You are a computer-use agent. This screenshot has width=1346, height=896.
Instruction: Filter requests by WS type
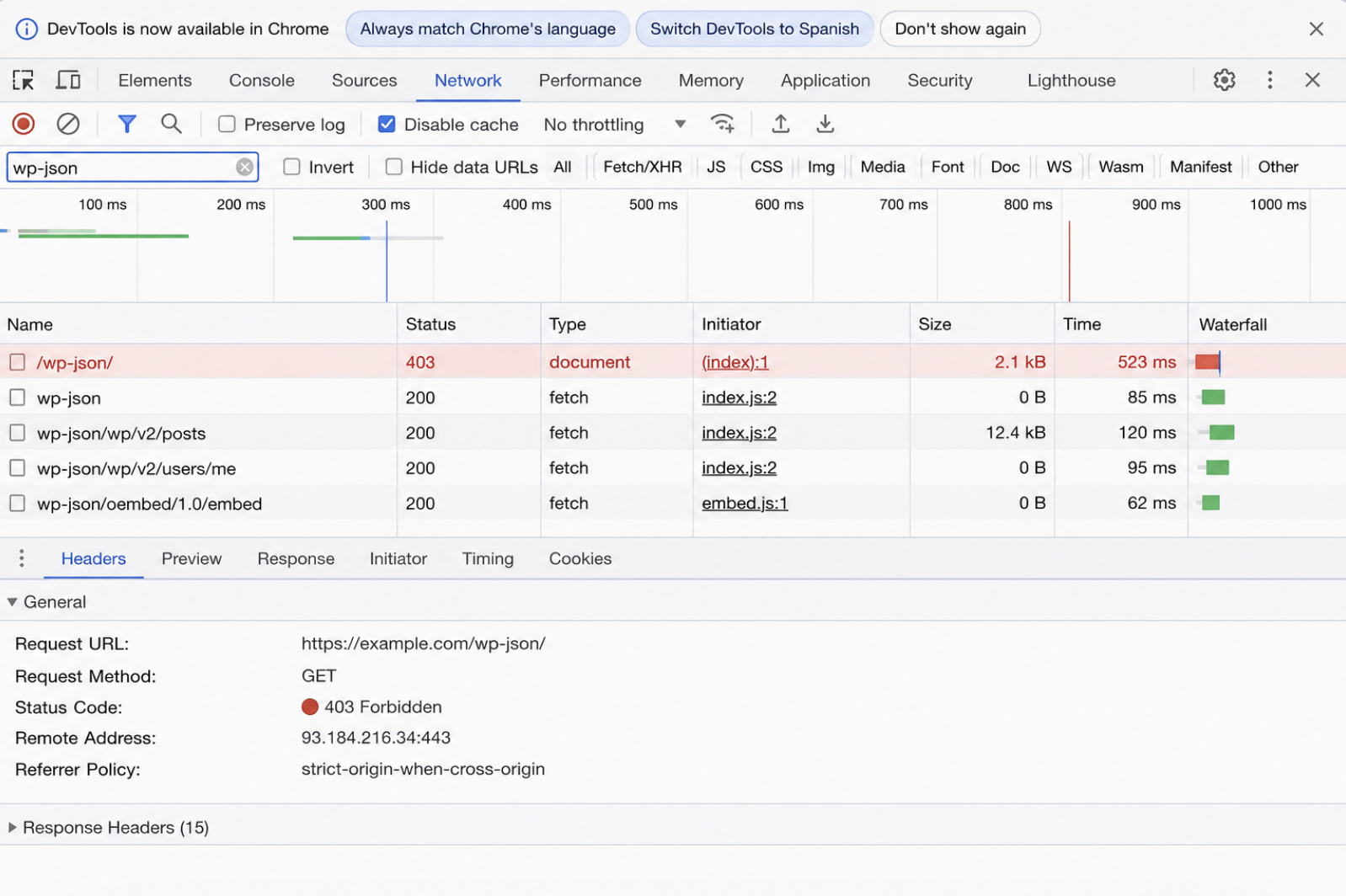[1059, 167]
